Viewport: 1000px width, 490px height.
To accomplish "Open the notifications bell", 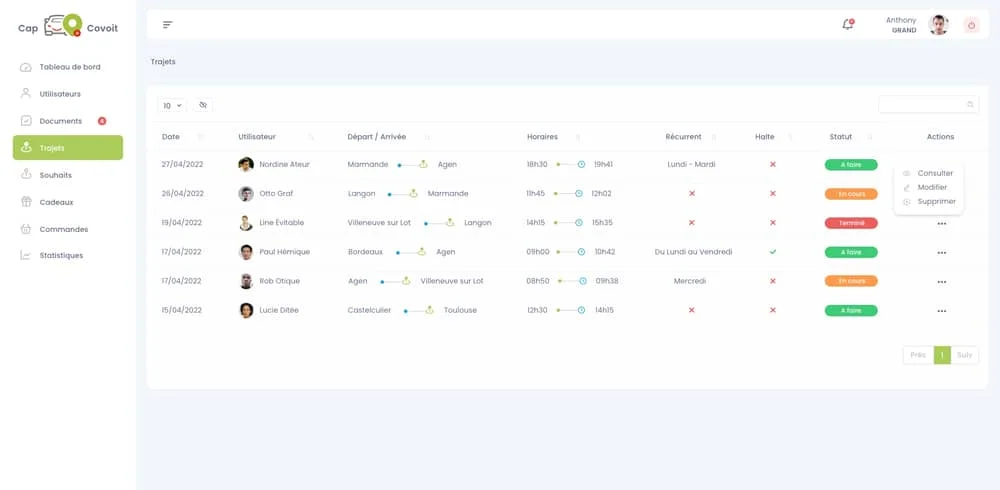I will 848,25.
